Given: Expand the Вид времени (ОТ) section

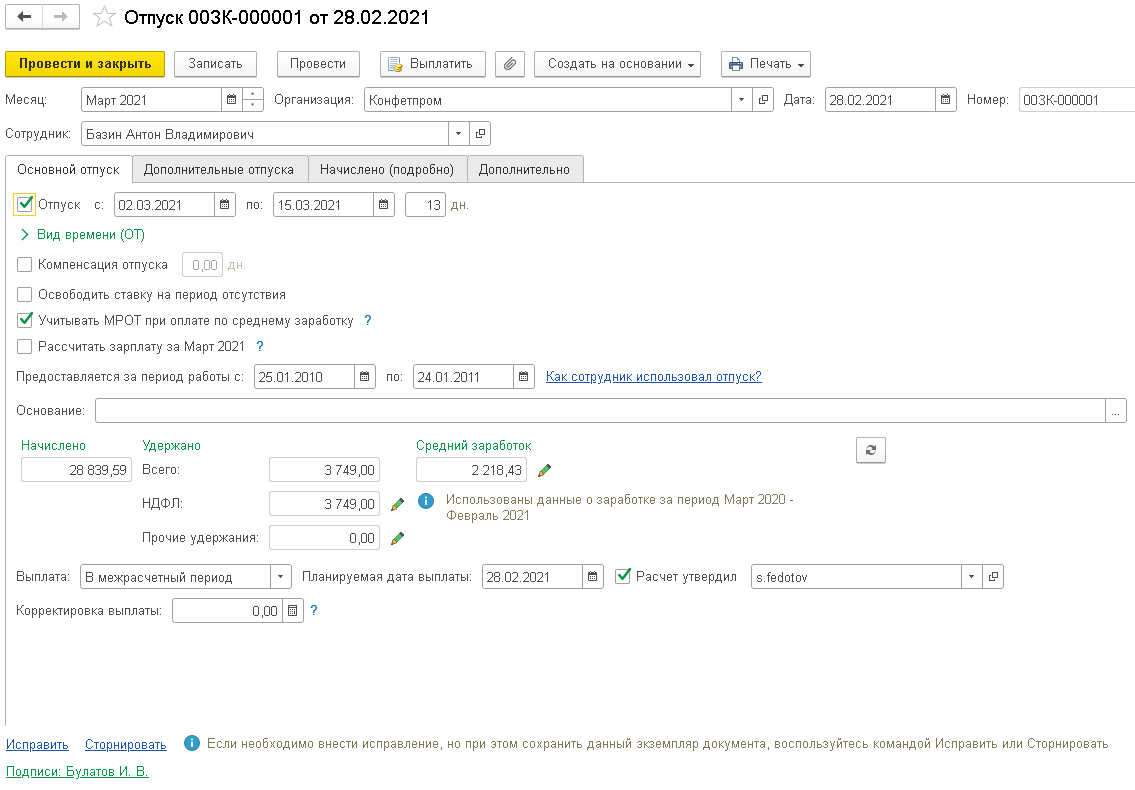Looking at the screenshot, I should point(25,235).
